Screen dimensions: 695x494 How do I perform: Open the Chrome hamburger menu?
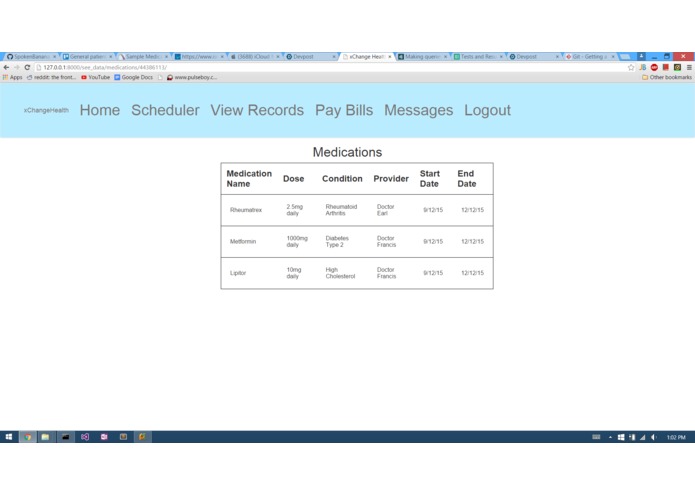[x=689, y=67]
